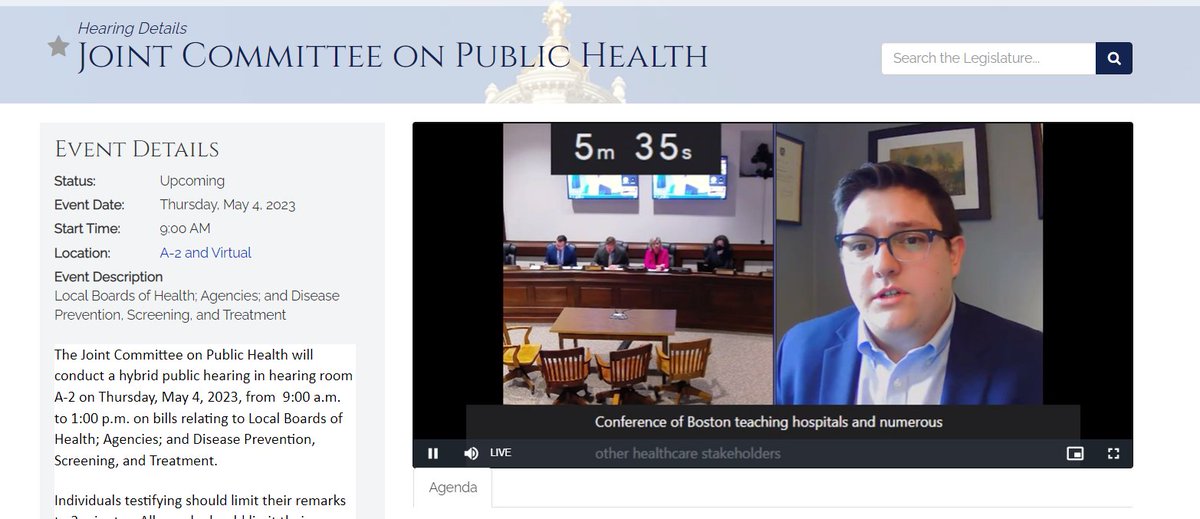Screen dimensions: 1200x519
Task: Click the 'Location:' label
Action: [82, 253]
